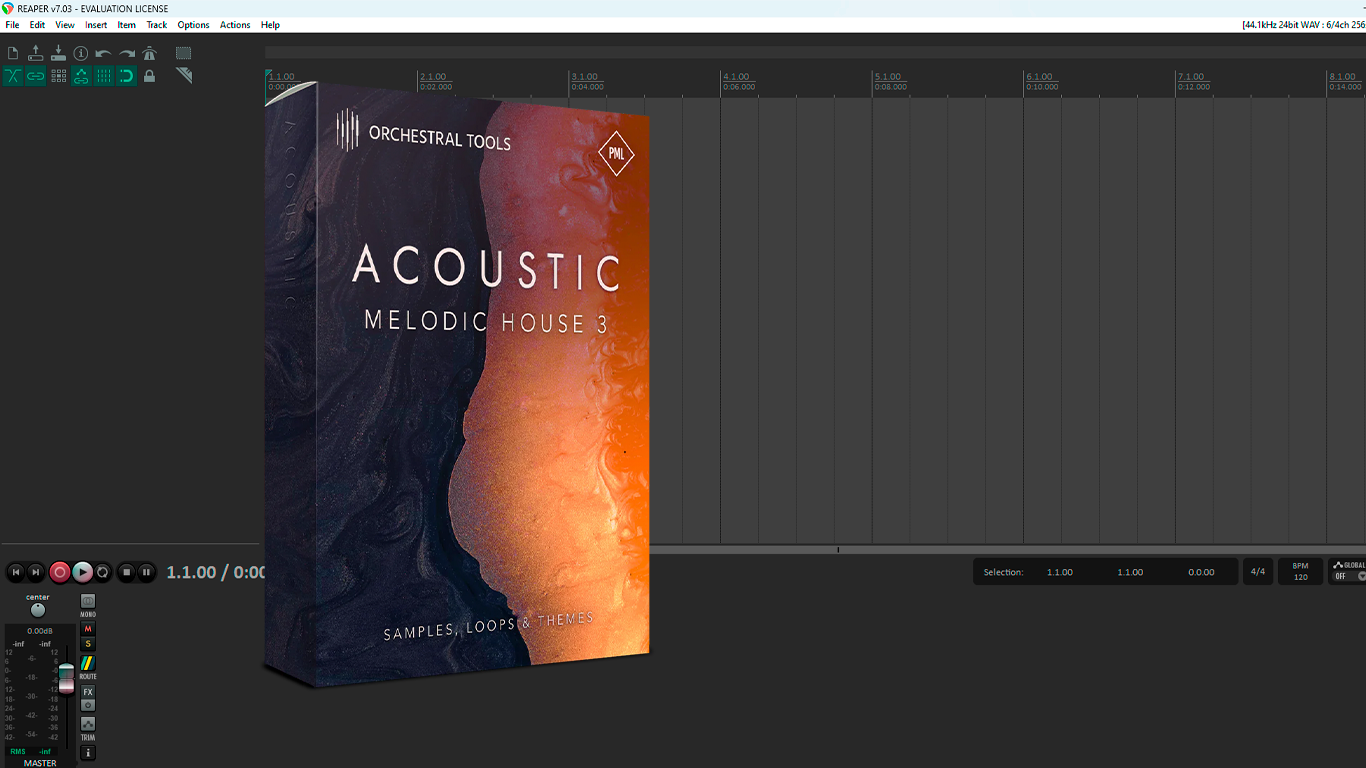1366x768 pixels.
Task: Click the selection length field 0.0.00
Action: pos(1201,572)
